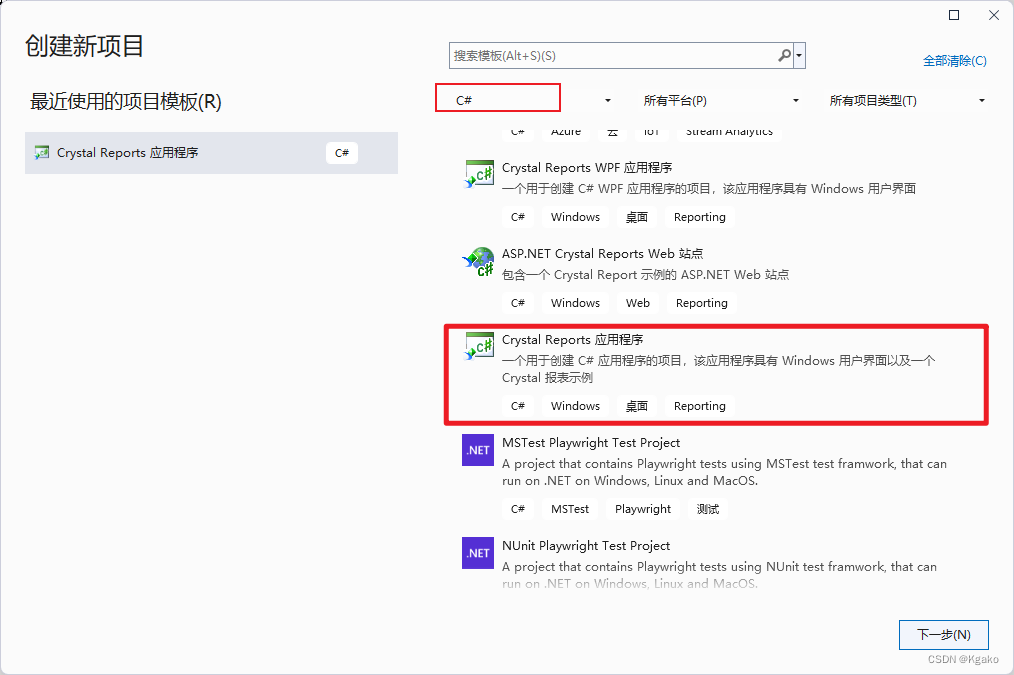The width and height of the screenshot is (1014, 675).
Task: Select recent template Crystal Reports 应用程序
Action: tap(211, 153)
